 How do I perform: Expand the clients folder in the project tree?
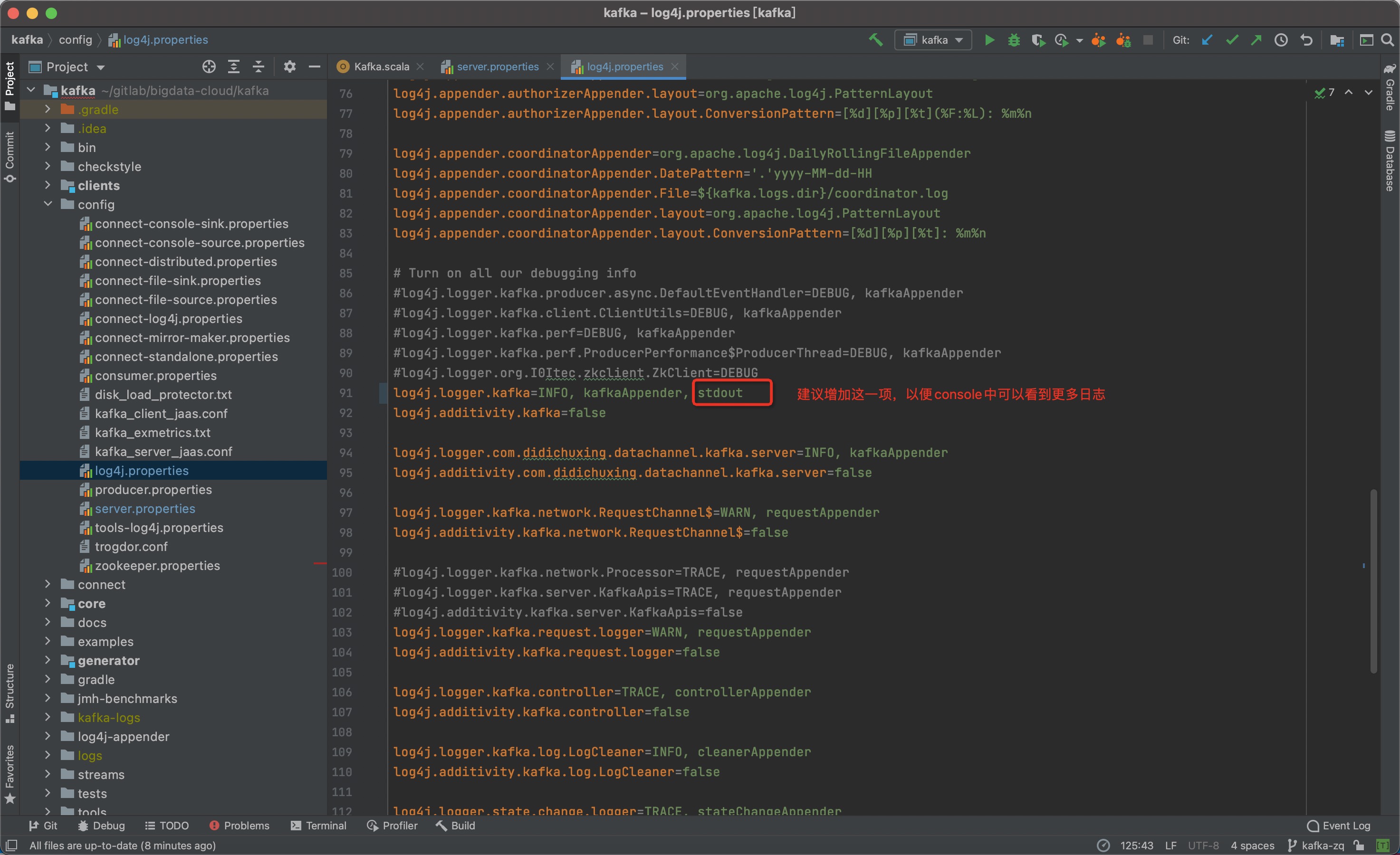pos(48,185)
